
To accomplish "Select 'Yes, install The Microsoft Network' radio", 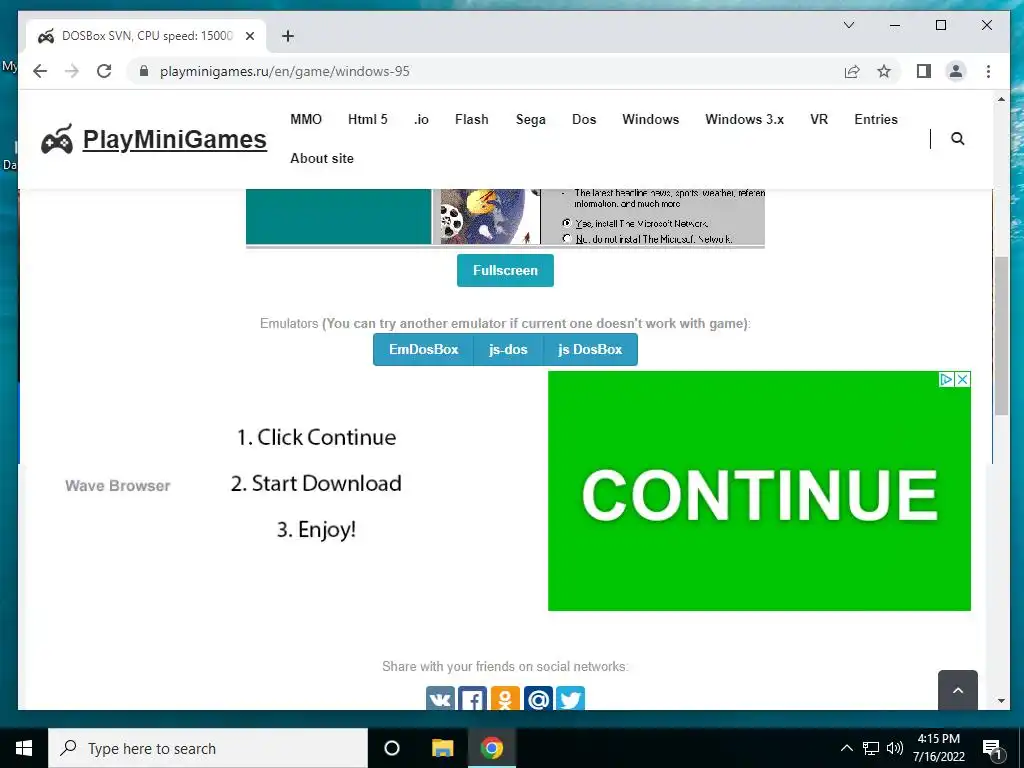I will [x=567, y=223].
